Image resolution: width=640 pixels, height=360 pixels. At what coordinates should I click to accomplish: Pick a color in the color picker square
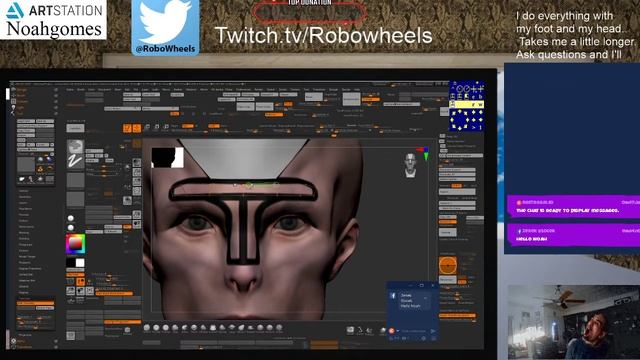76,244
